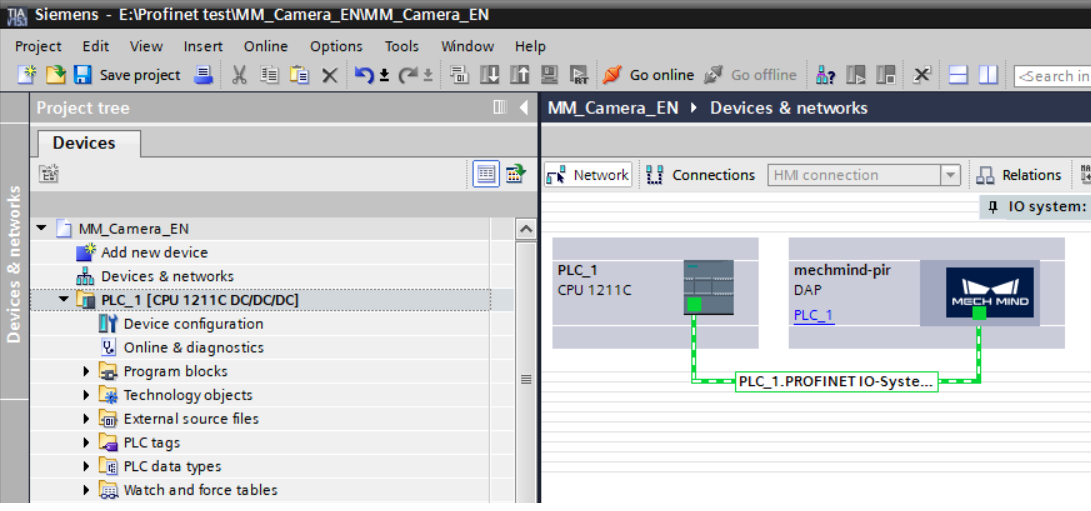
Task: Click the New project icon
Action: click(x=26, y=74)
